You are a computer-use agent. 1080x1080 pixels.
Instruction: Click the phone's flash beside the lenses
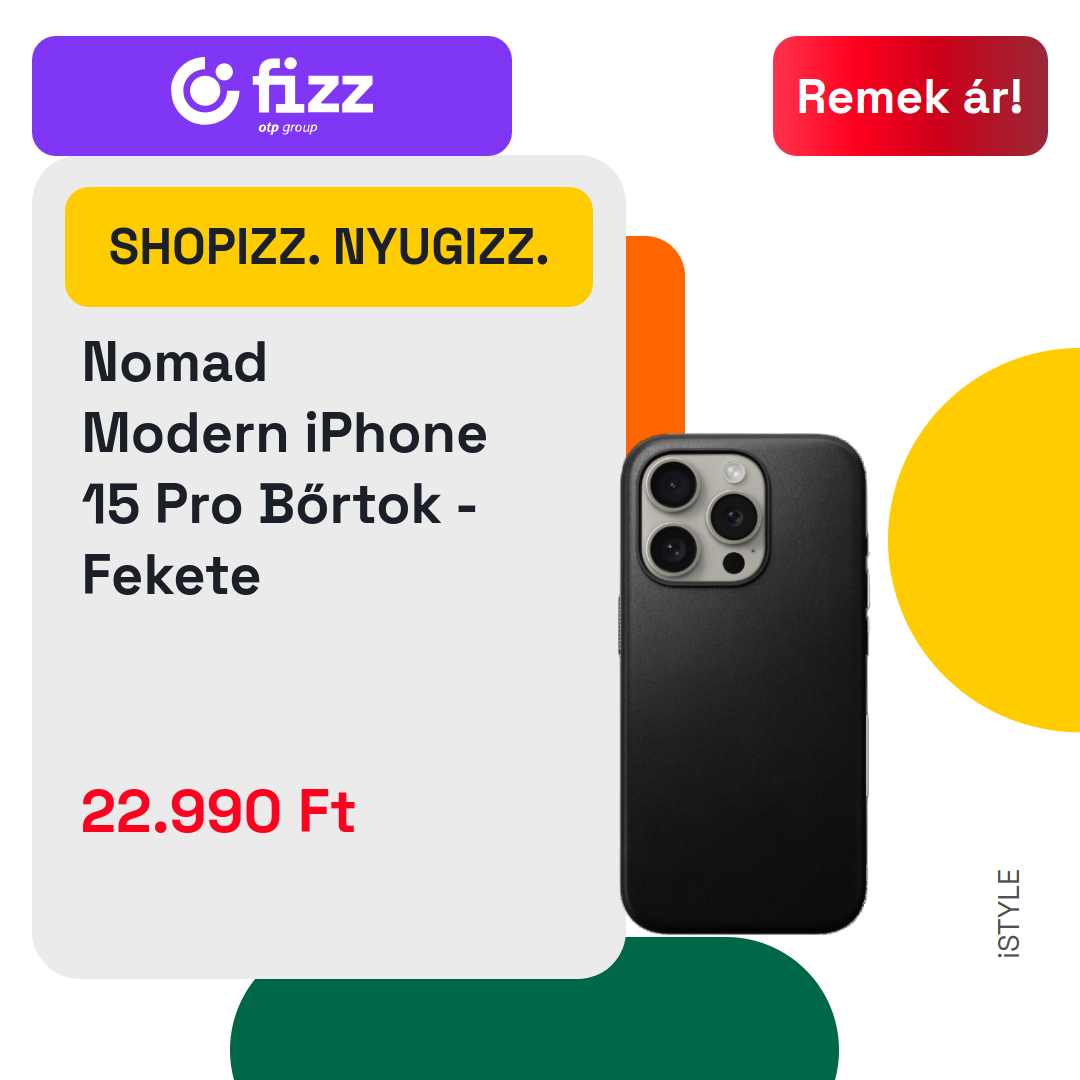click(x=734, y=472)
